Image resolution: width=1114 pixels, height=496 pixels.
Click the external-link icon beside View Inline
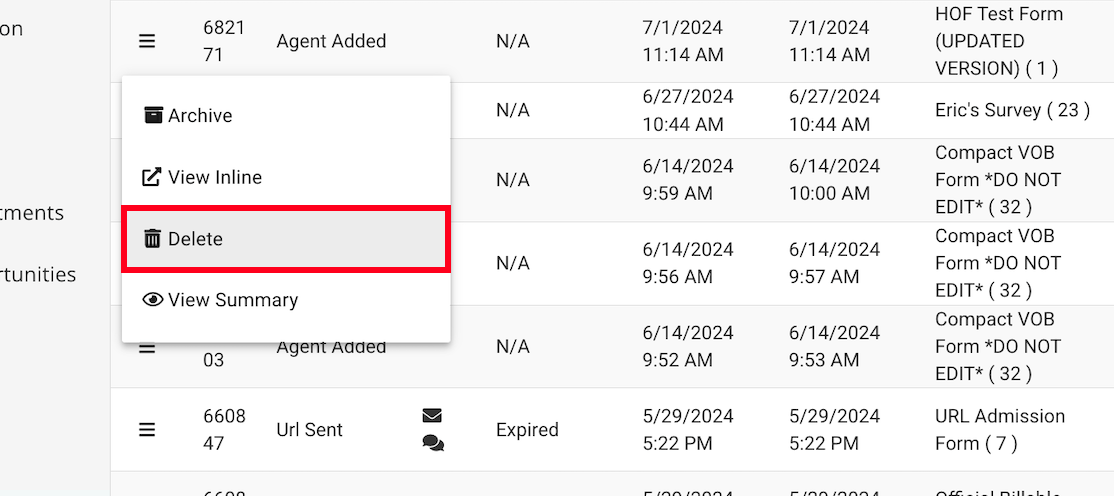pos(152,177)
